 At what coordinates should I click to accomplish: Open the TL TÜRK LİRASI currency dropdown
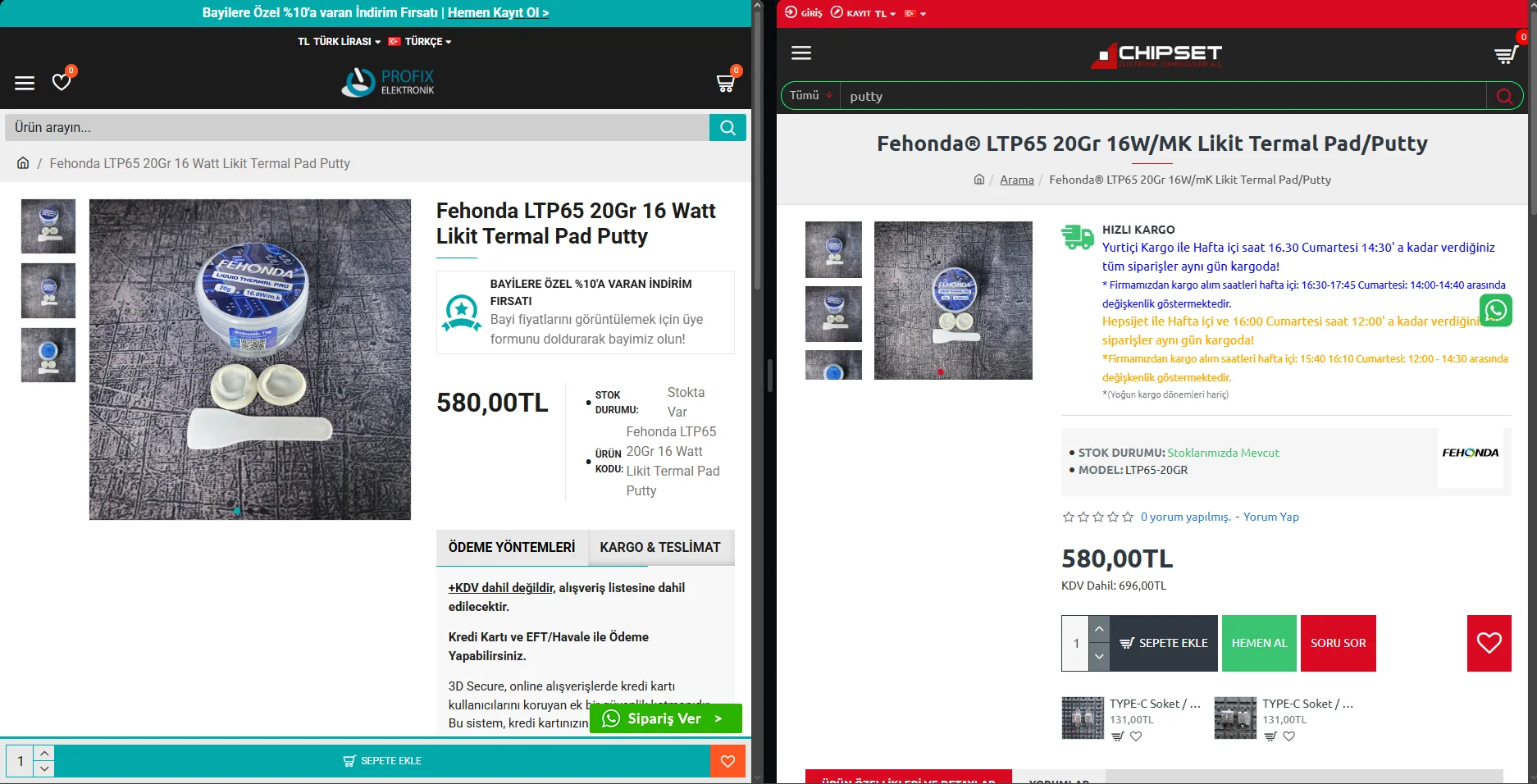[x=339, y=41]
